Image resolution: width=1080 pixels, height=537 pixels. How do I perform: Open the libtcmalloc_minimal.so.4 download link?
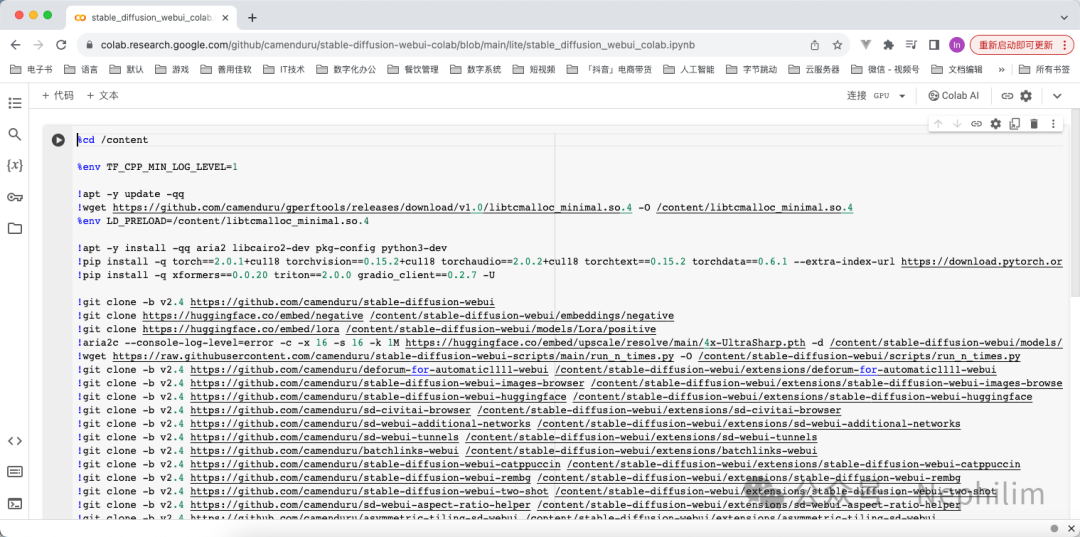[373, 207]
